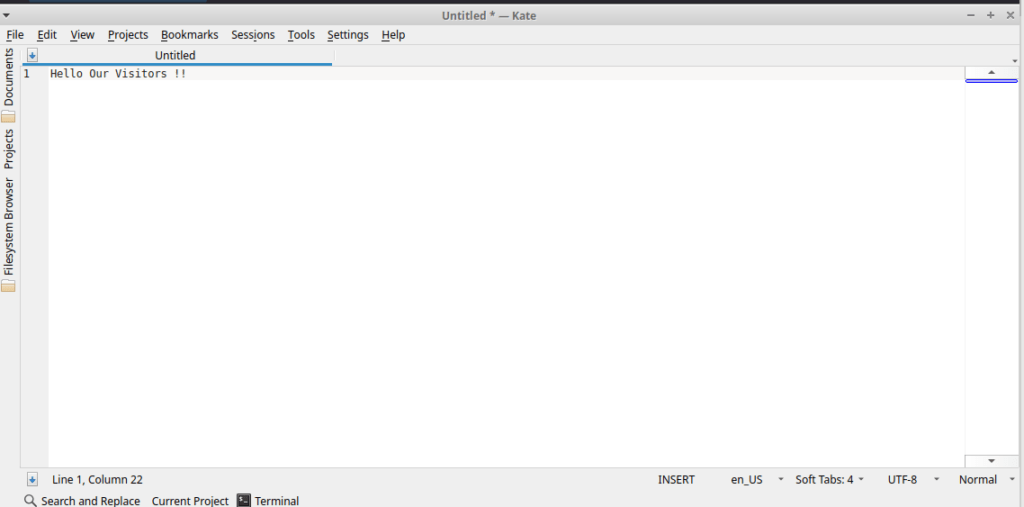Open the Current Project panel
This screenshot has height=507, width=1024.
pyautogui.click(x=190, y=500)
